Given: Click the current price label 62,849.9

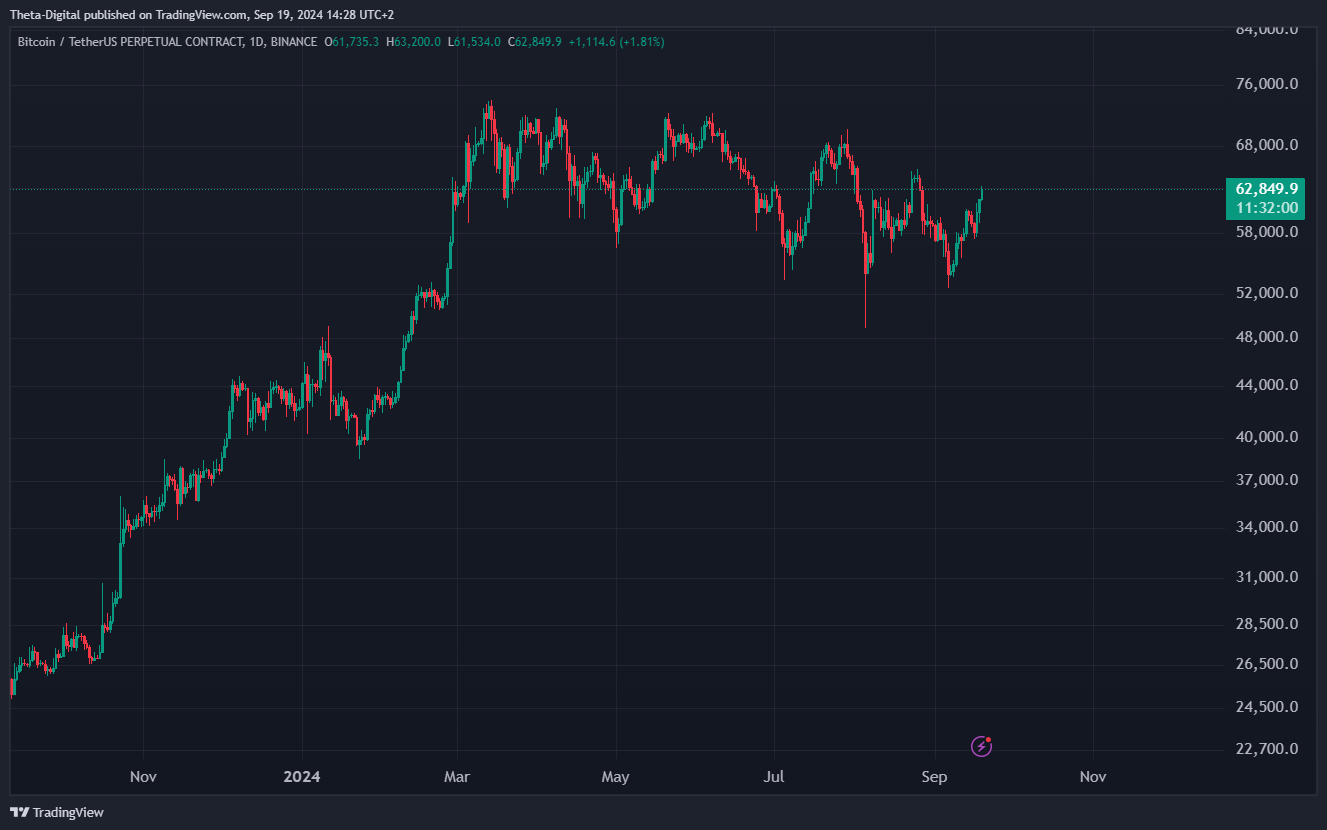Looking at the screenshot, I should [1267, 189].
